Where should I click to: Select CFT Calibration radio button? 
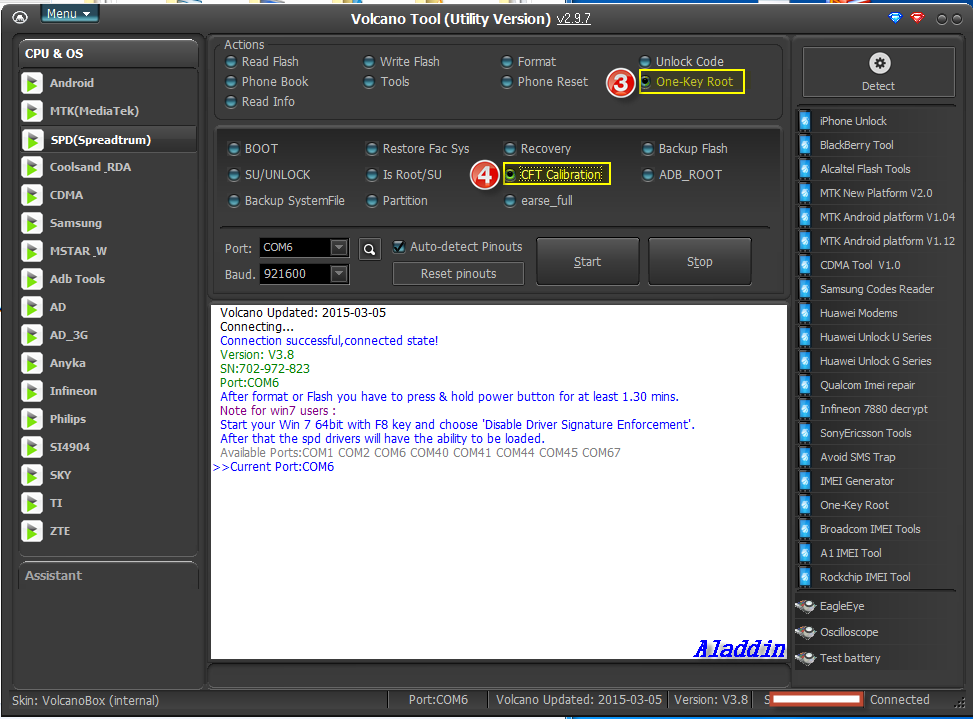point(510,174)
